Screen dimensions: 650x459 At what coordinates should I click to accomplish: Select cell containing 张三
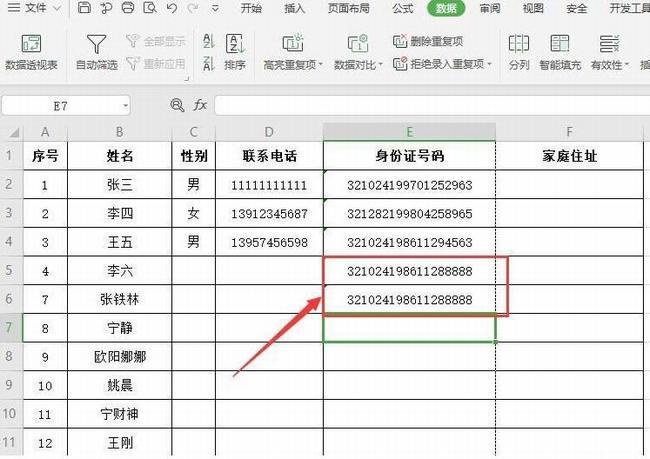pyautogui.click(x=119, y=185)
